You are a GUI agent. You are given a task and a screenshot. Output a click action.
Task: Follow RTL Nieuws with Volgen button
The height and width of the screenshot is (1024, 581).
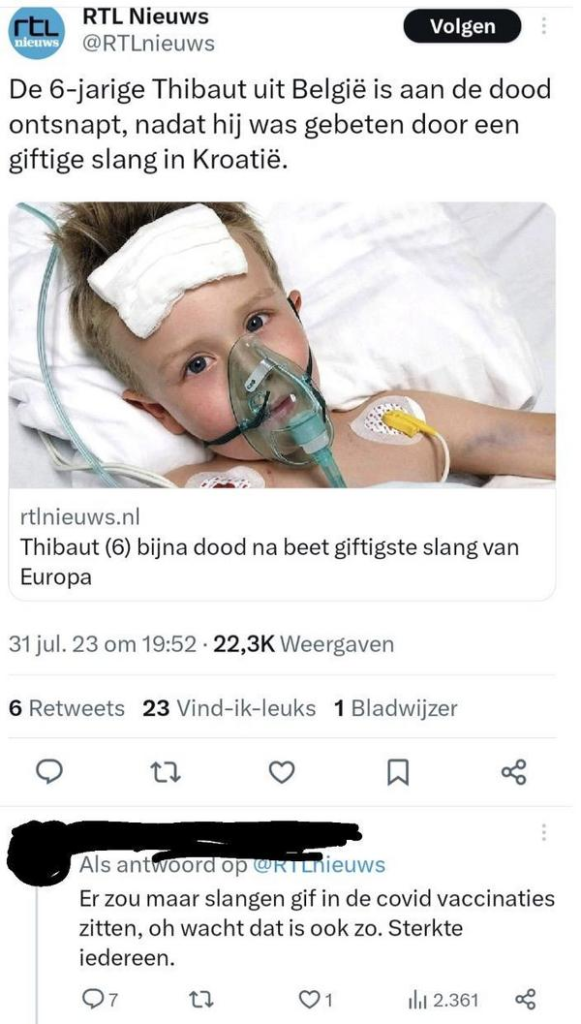tap(462, 27)
